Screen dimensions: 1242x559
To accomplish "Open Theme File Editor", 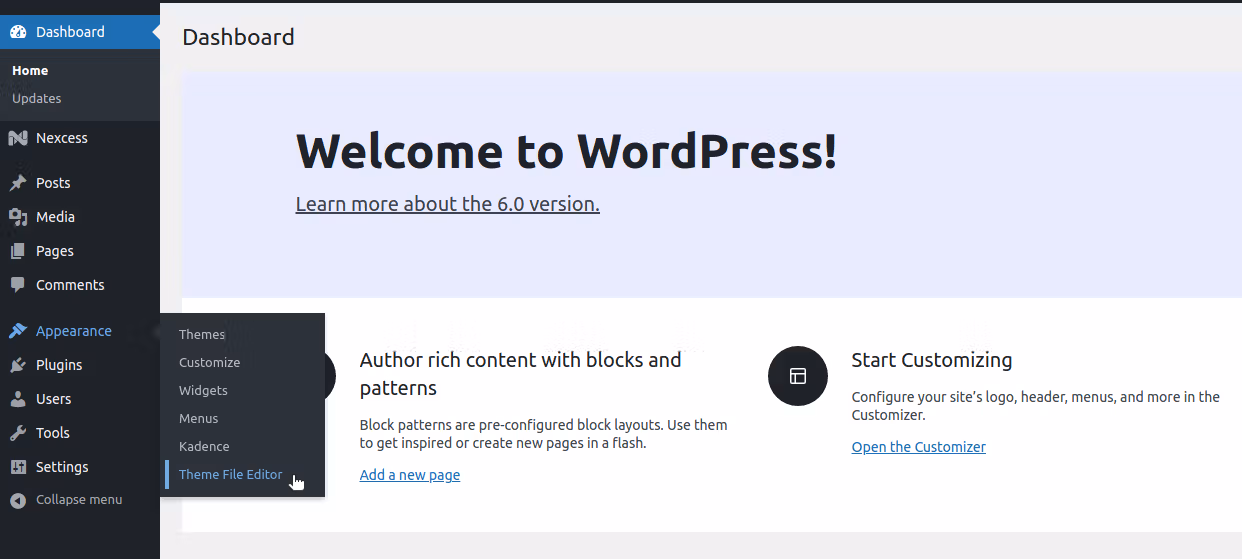I will (x=231, y=475).
